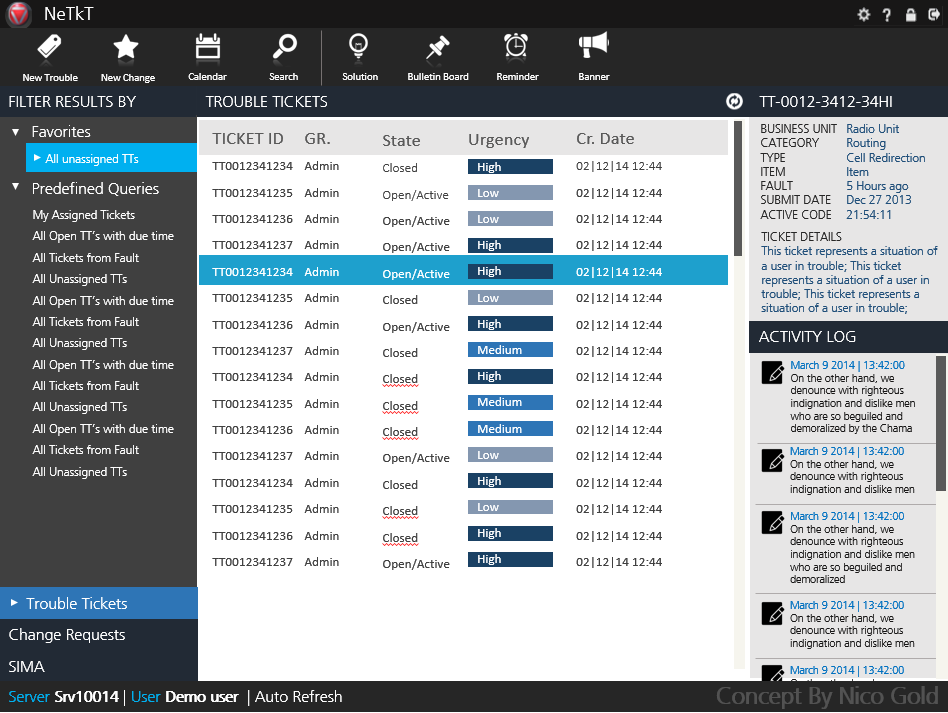Click the first March 9 2014 log timestamp
948x713 pixels.
[847, 365]
